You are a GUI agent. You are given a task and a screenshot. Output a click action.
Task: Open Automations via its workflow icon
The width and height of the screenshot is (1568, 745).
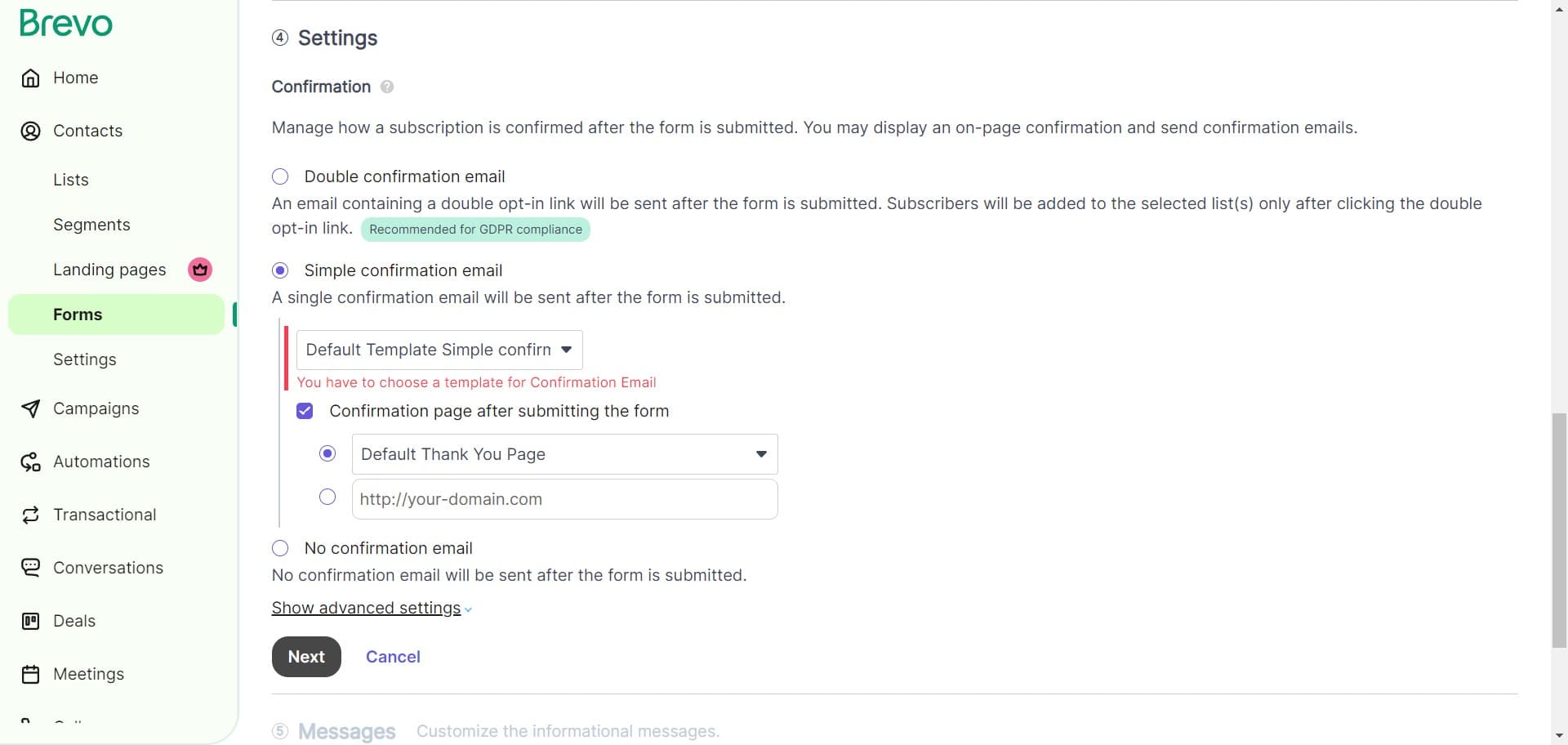click(x=30, y=462)
